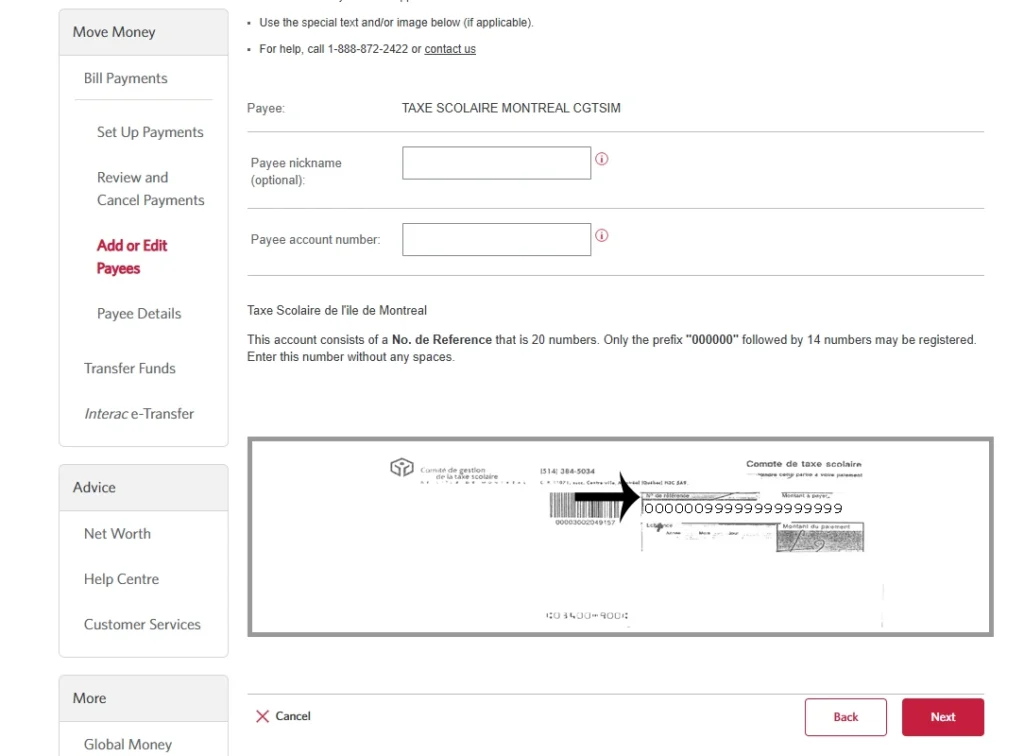Open Customer Services section
Image resolution: width=1024 pixels, height=756 pixels.
click(142, 624)
